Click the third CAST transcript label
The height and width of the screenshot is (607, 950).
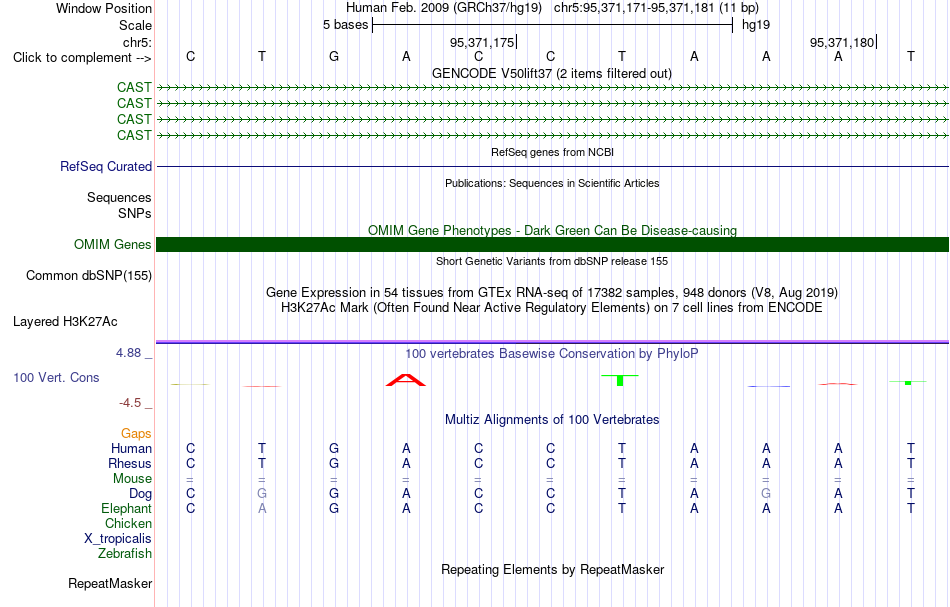point(134,119)
